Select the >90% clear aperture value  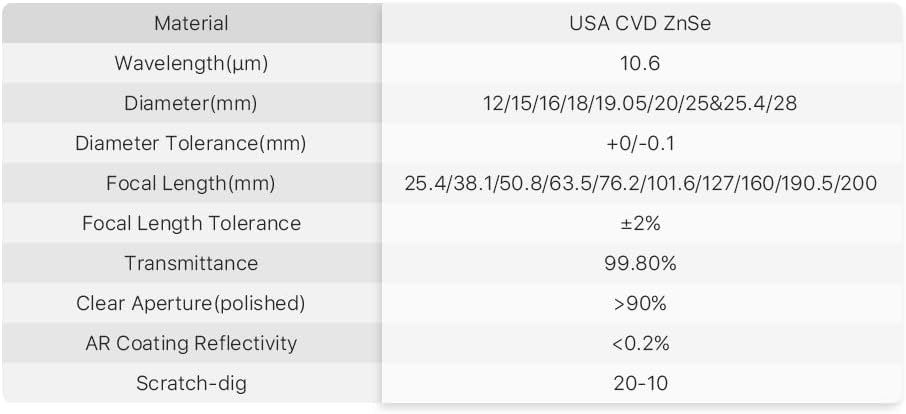coord(641,303)
